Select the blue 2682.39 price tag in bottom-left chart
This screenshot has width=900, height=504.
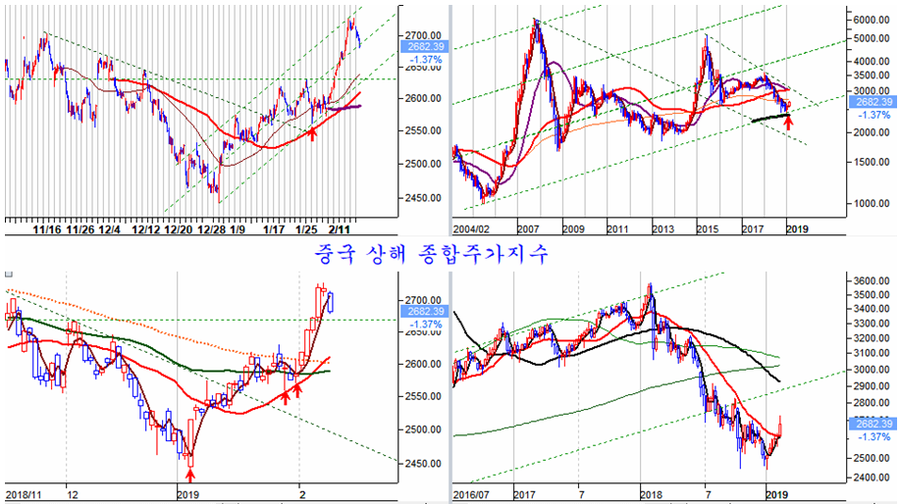pyautogui.click(x=425, y=311)
